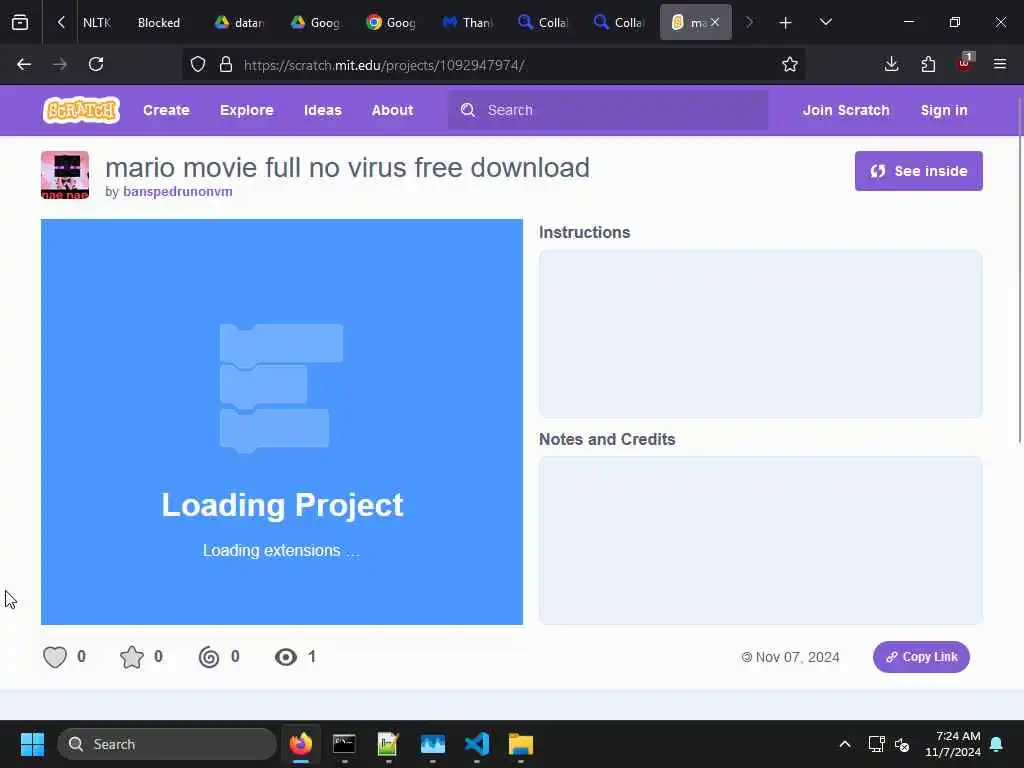This screenshot has height=768, width=1024.
Task: Click the Loading Project player area
Action: tap(281, 422)
